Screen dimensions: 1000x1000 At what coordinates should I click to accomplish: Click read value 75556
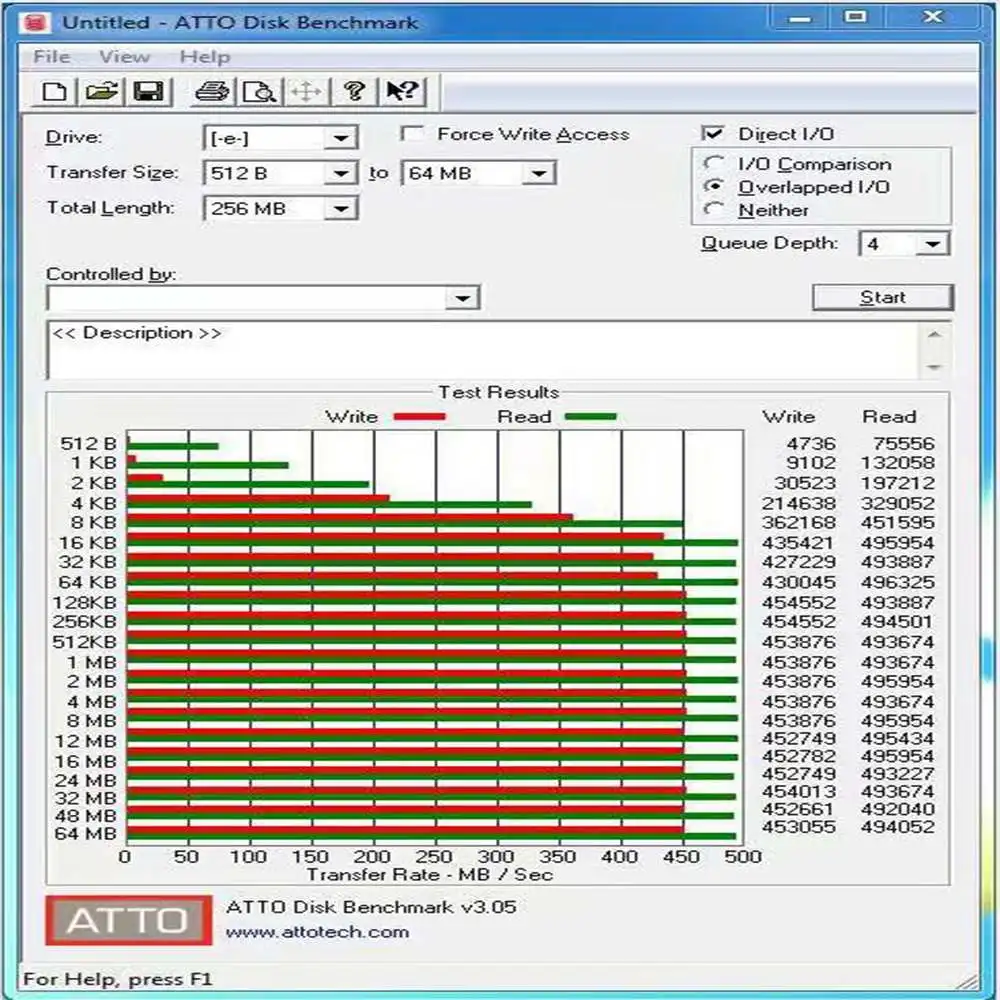click(904, 443)
